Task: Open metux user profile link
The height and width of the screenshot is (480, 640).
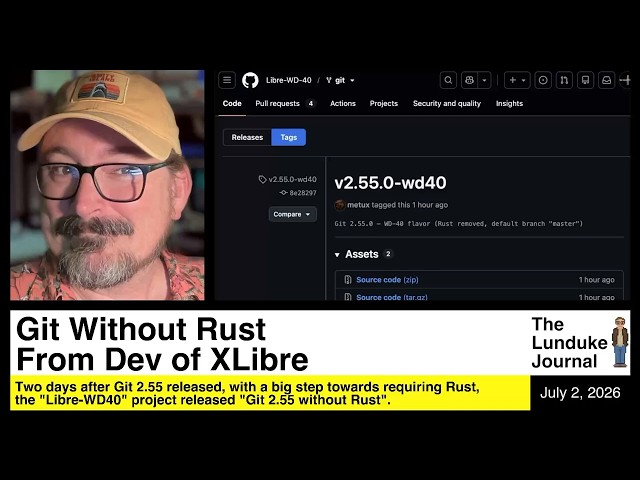Action: click(358, 205)
